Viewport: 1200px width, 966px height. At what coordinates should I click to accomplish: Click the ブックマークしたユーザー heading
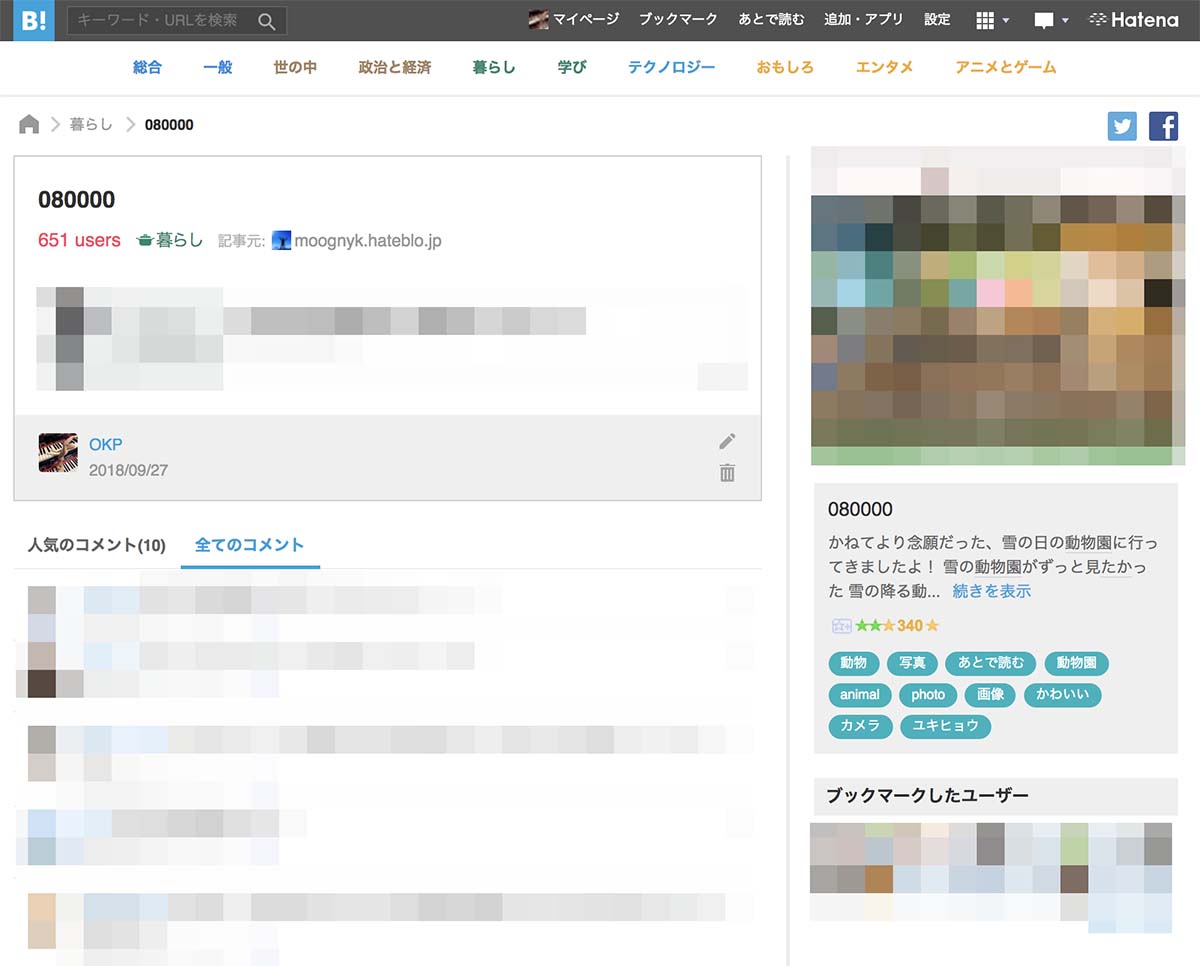(927, 796)
